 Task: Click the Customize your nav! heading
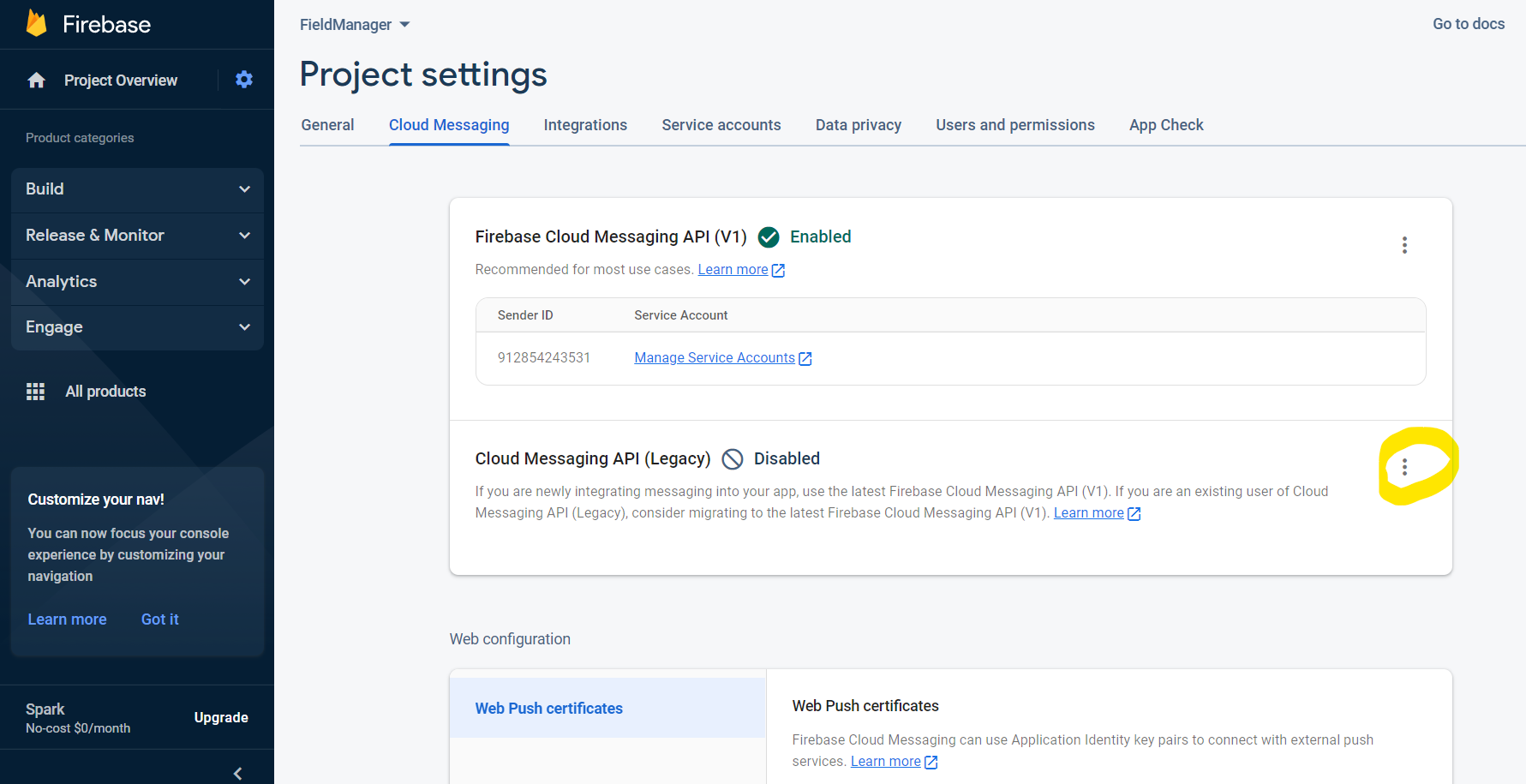tap(96, 500)
